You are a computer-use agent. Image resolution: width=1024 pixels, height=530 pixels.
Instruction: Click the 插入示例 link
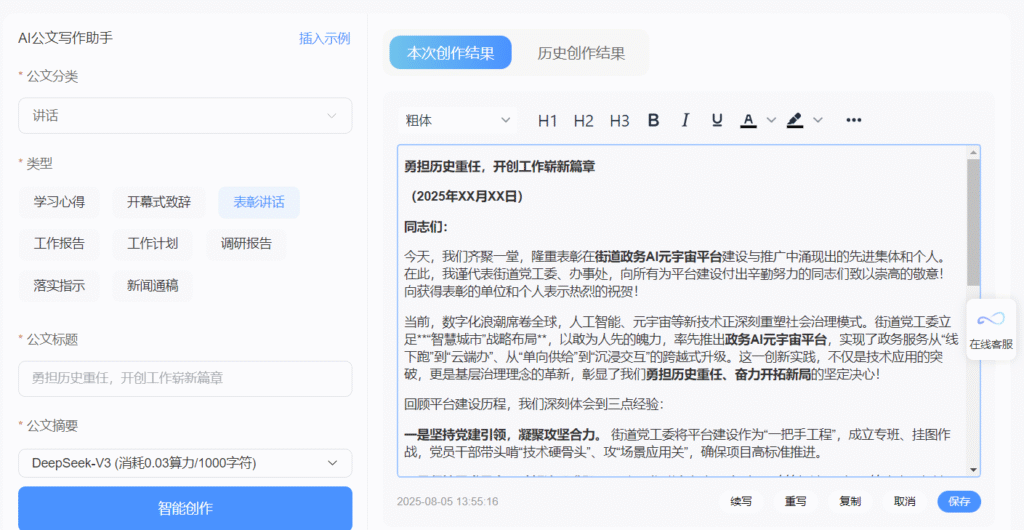click(x=324, y=38)
